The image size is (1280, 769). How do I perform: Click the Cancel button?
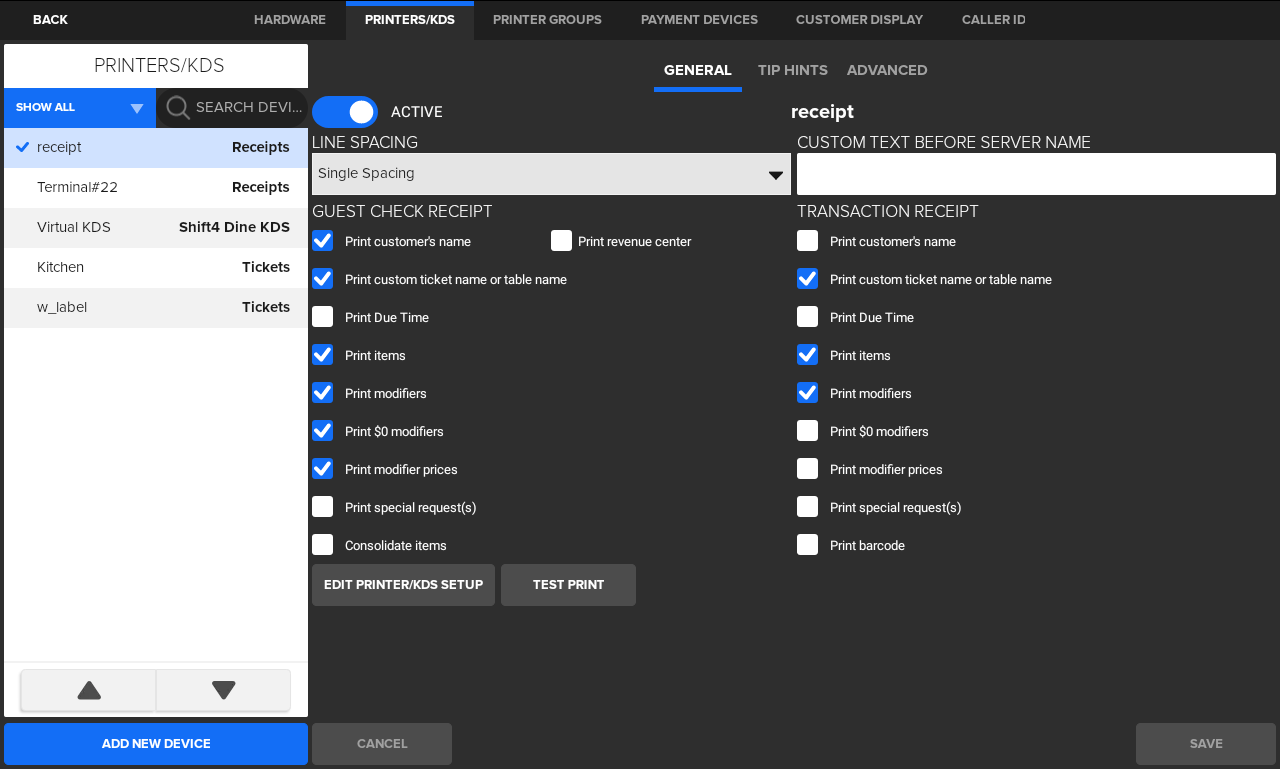click(382, 744)
